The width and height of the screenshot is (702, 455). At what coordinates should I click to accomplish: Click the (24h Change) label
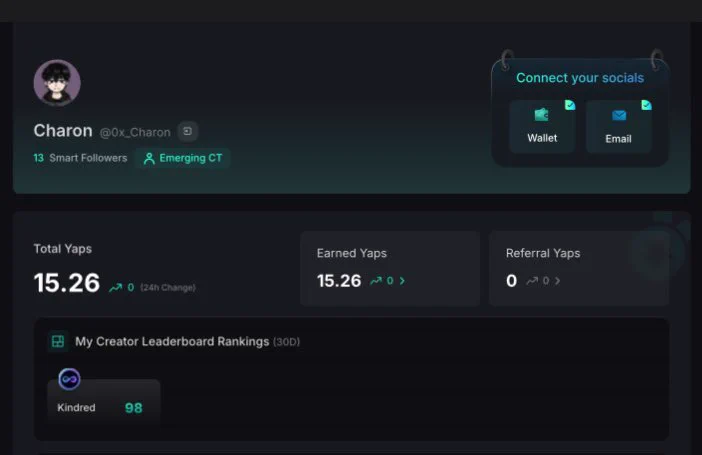point(168,288)
